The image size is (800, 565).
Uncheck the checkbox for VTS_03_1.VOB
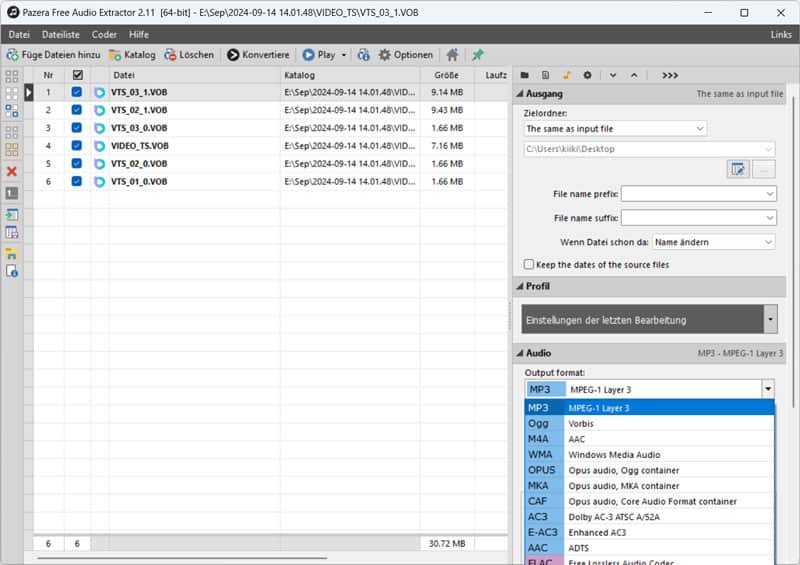[x=77, y=92]
